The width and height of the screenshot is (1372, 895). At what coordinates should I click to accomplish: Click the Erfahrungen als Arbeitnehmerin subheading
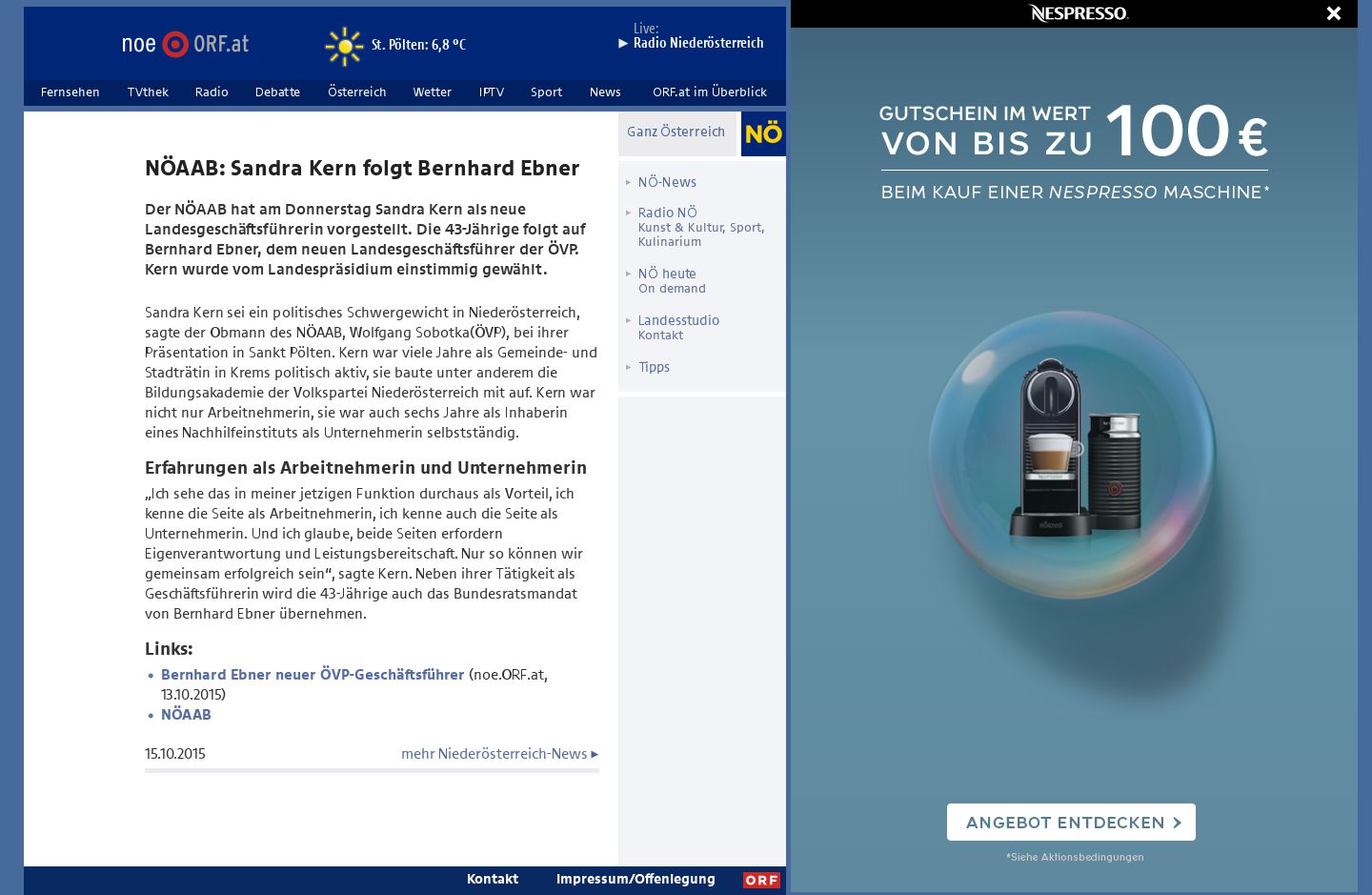[x=366, y=468]
